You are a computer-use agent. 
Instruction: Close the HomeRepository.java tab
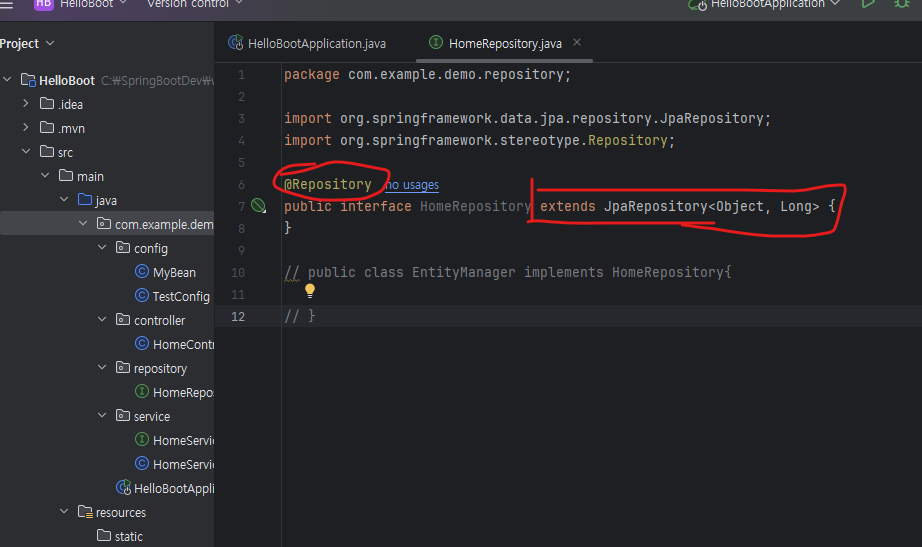pos(577,42)
